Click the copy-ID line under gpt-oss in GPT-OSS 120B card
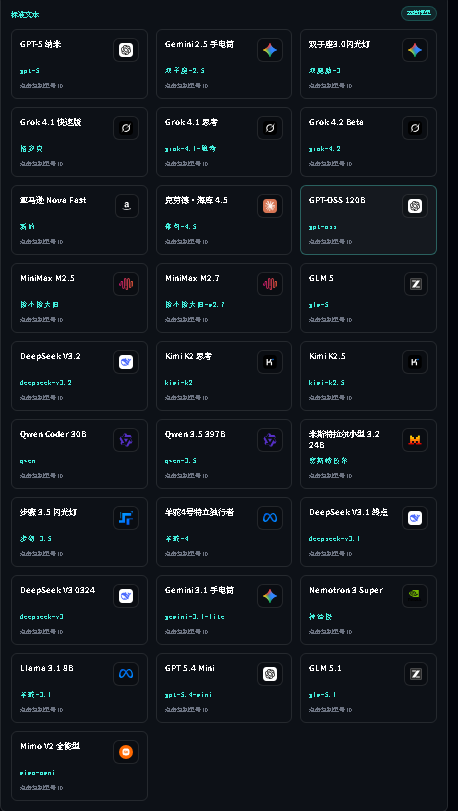This screenshot has height=811, width=458. tap(331, 242)
